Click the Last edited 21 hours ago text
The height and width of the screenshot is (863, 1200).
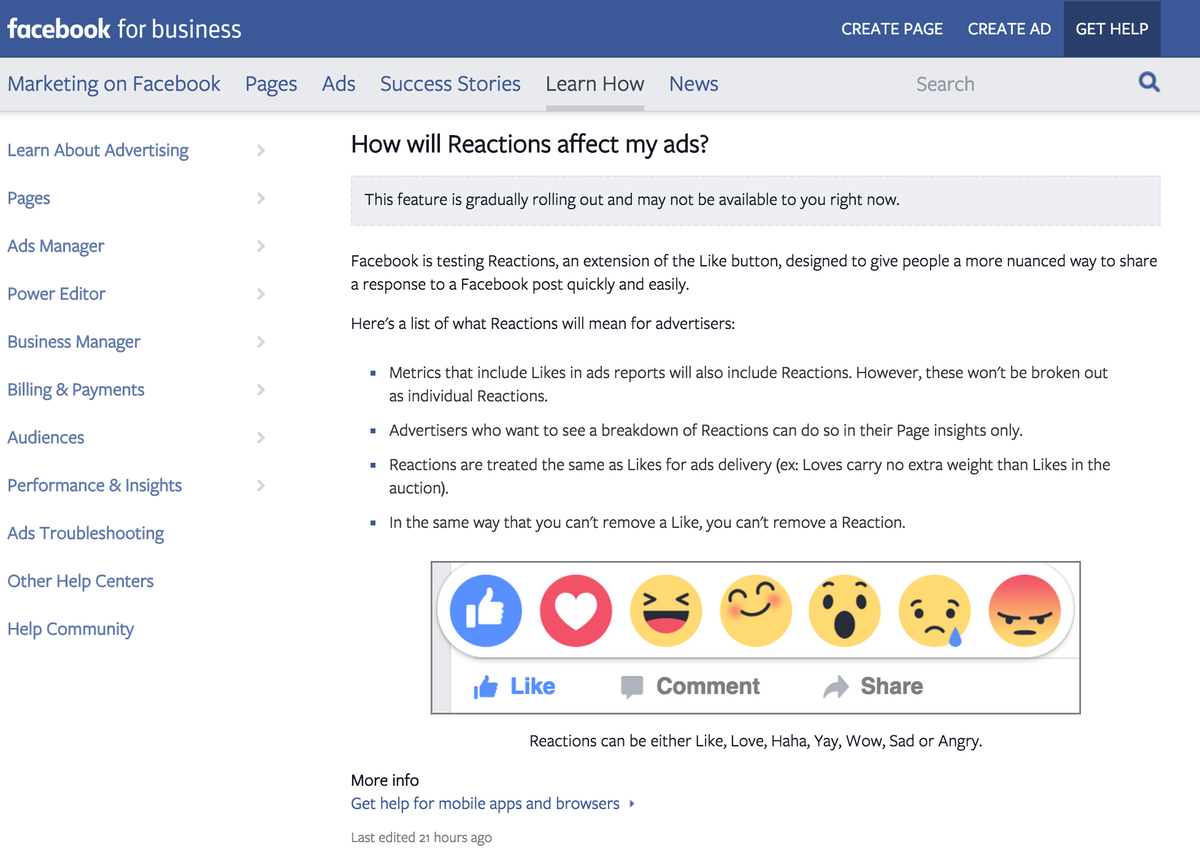pyautogui.click(x=421, y=837)
